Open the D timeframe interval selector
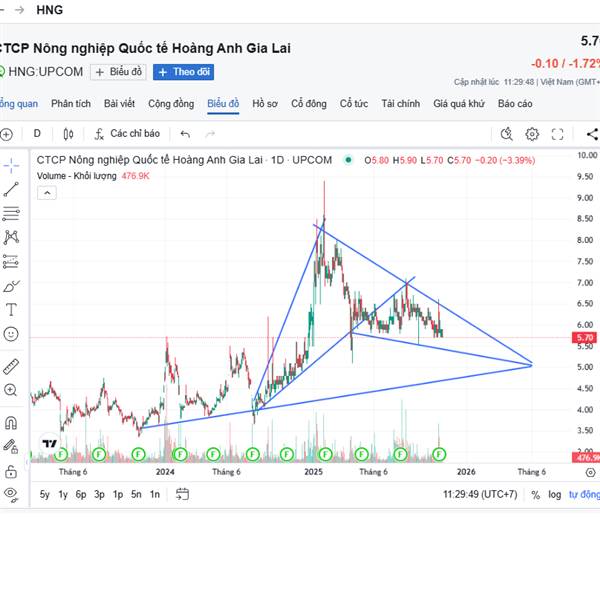This screenshot has height=600, width=600. 37,134
